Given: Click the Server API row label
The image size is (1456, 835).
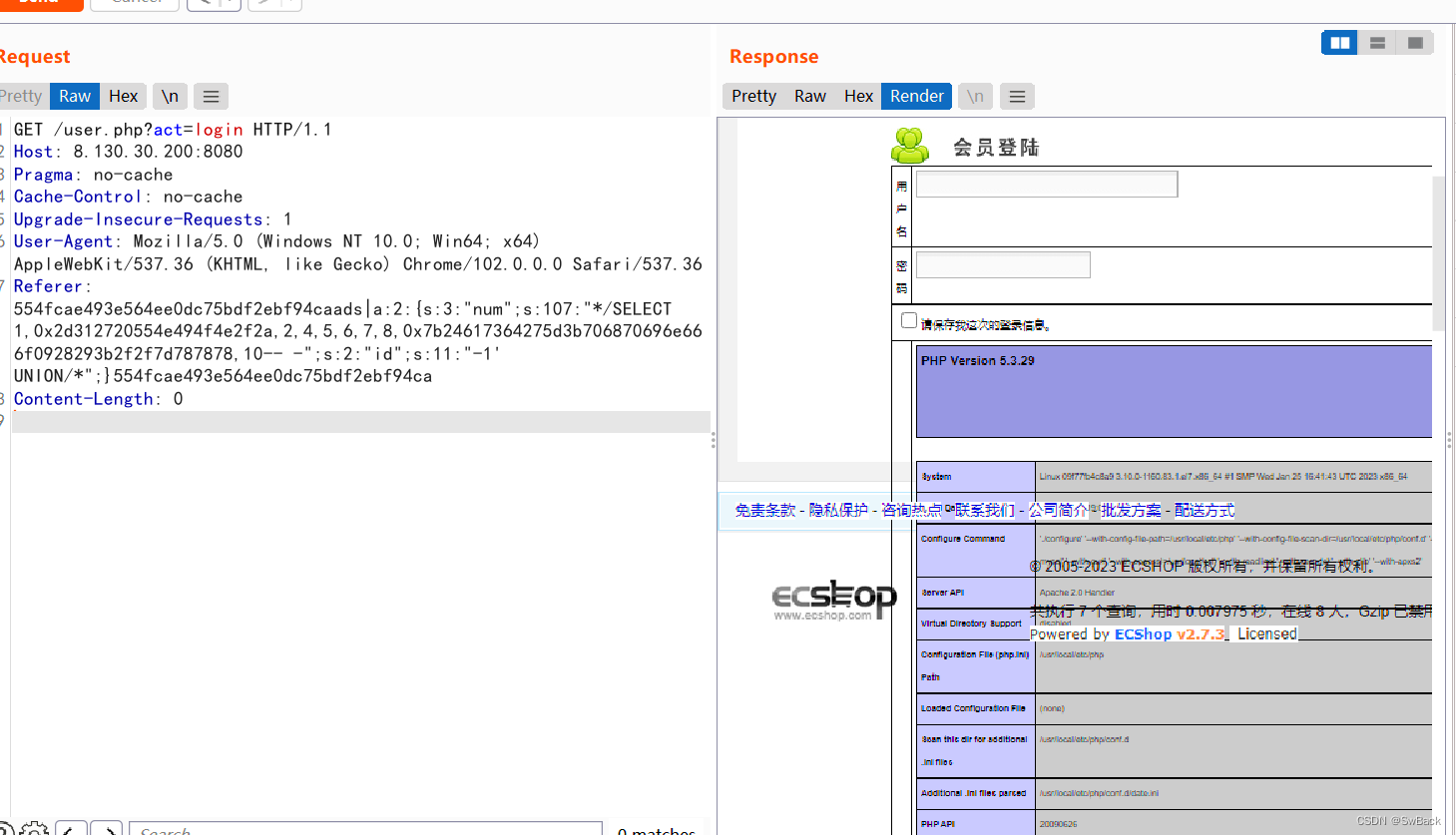Looking at the screenshot, I should point(942,593).
